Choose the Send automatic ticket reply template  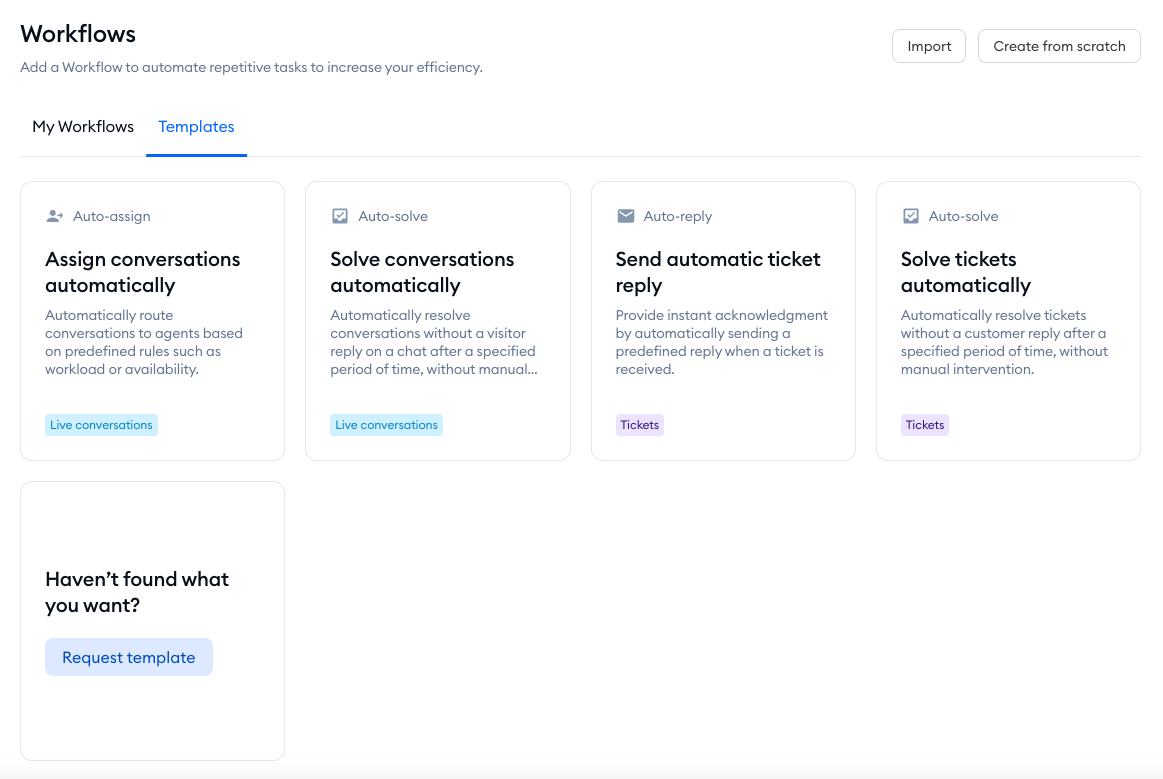coord(717,272)
